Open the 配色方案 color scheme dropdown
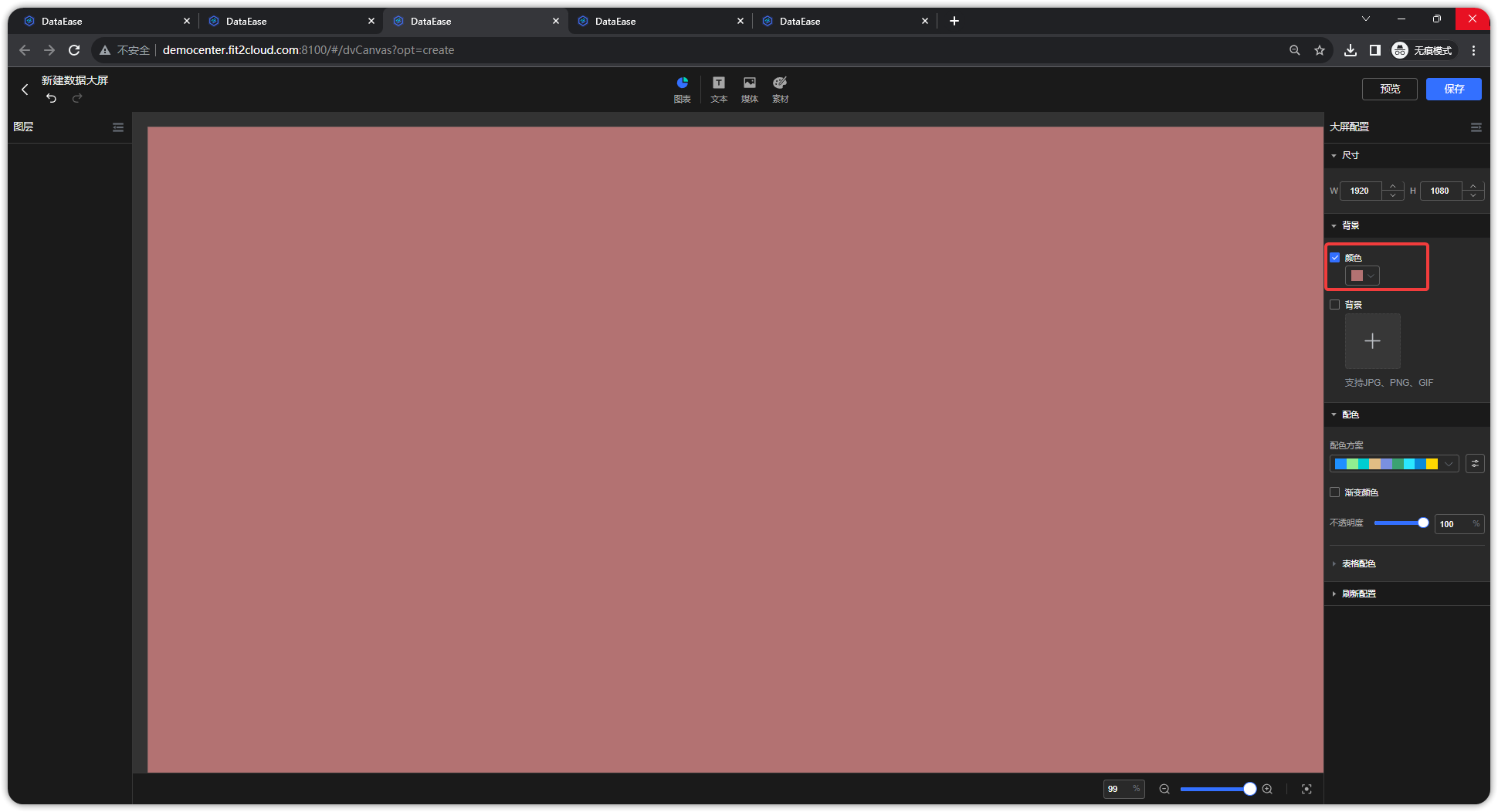Image resolution: width=1498 pixels, height=812 pixels. tap(1395, 464)
